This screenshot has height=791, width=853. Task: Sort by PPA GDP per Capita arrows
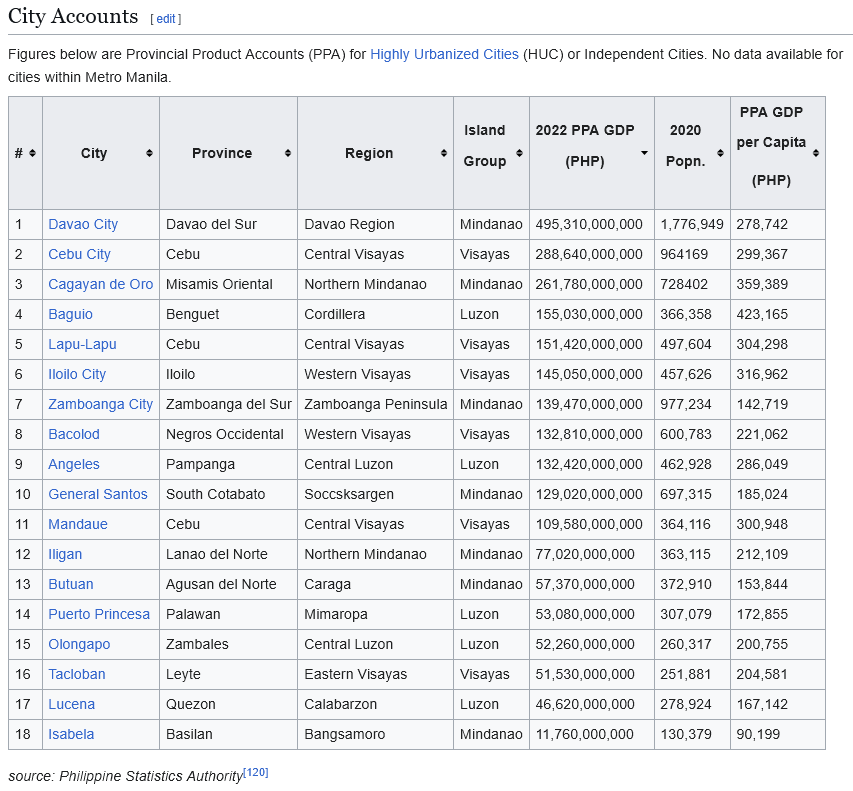[815, 153]
